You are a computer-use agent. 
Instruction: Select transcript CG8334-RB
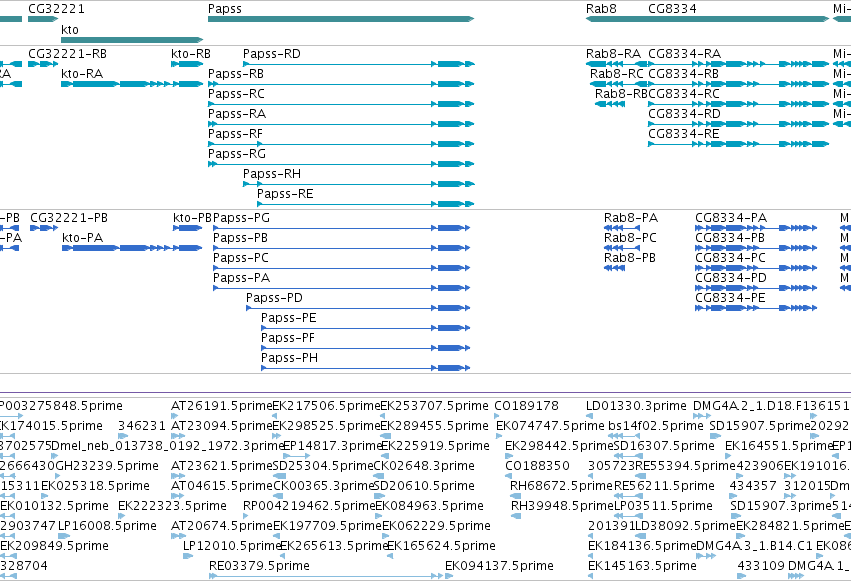click(739, 84)
